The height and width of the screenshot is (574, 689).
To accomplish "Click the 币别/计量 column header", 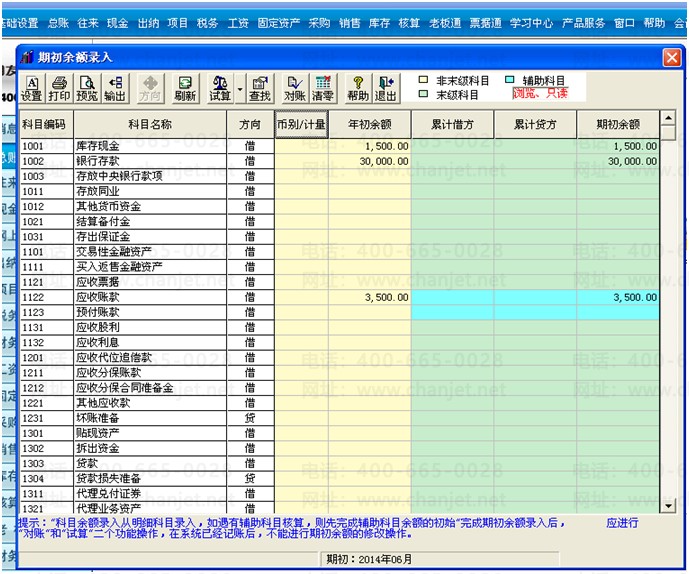I will click(x=301, y=124).
